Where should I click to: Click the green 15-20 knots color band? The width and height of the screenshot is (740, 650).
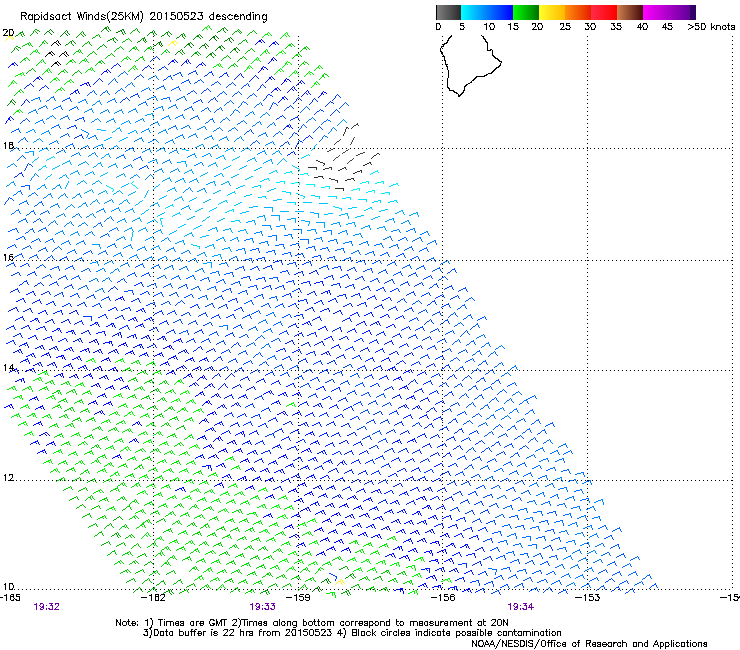tap(526, 12)
